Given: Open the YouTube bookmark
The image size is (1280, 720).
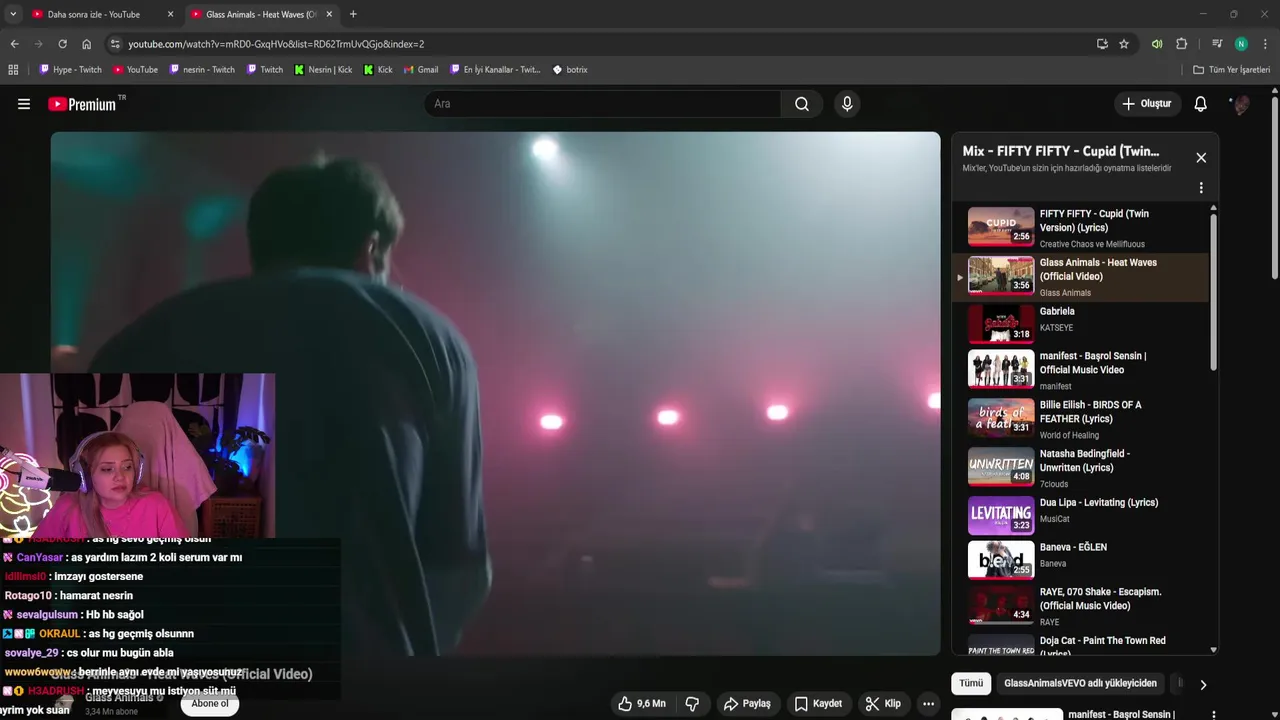Looking at the screenshot, I should 135,70.
